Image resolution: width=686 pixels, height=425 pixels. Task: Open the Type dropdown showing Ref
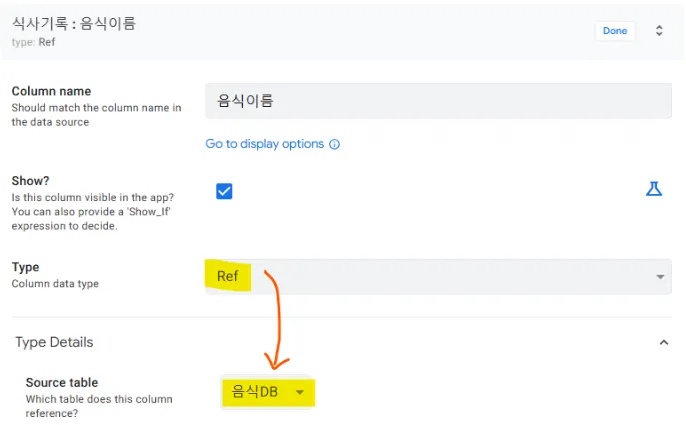click(438, 276)
